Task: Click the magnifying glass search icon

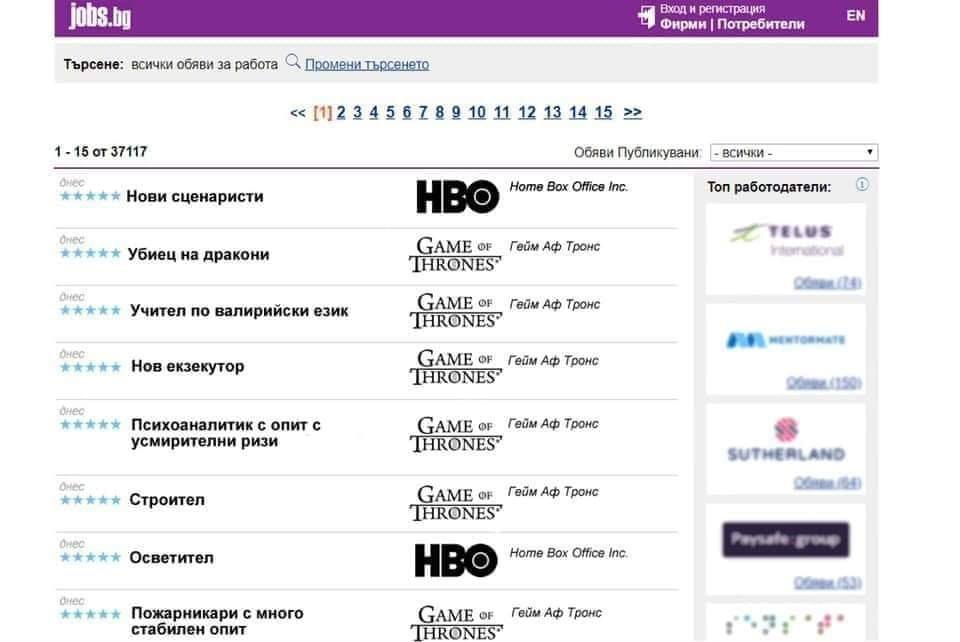Action: [293, 62]
